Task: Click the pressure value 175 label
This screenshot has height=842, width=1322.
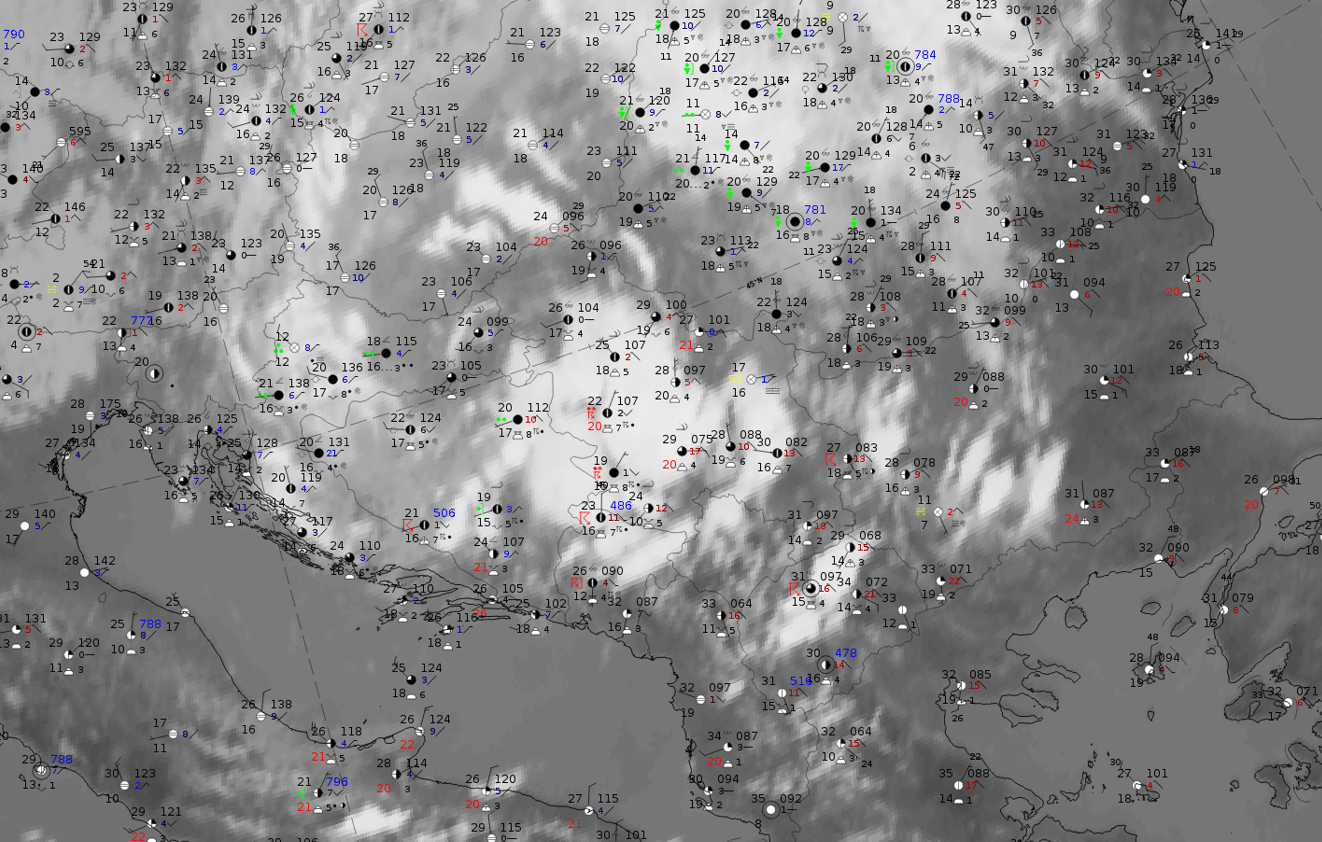Action: click(x=110, y=404)
